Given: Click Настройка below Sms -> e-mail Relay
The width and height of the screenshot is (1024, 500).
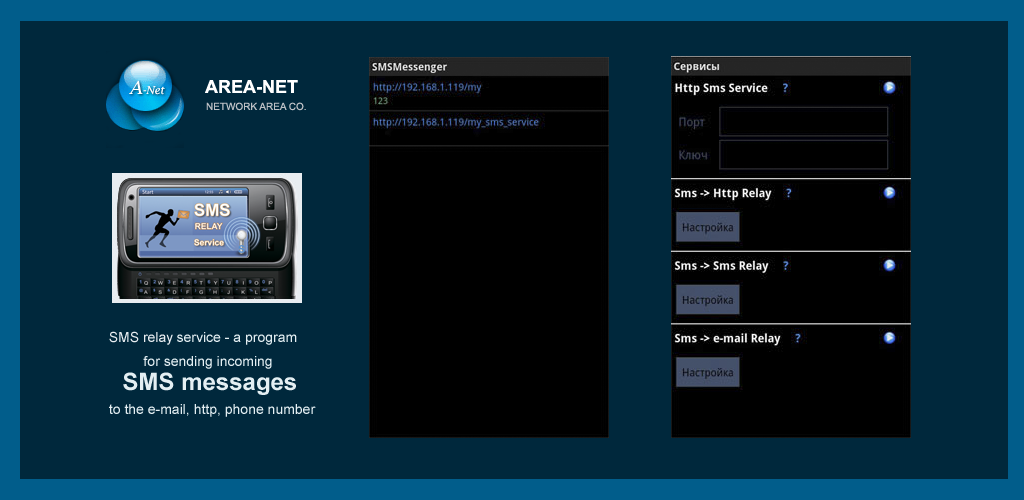Looking at the screenshot, I should [x=707, y=372].
